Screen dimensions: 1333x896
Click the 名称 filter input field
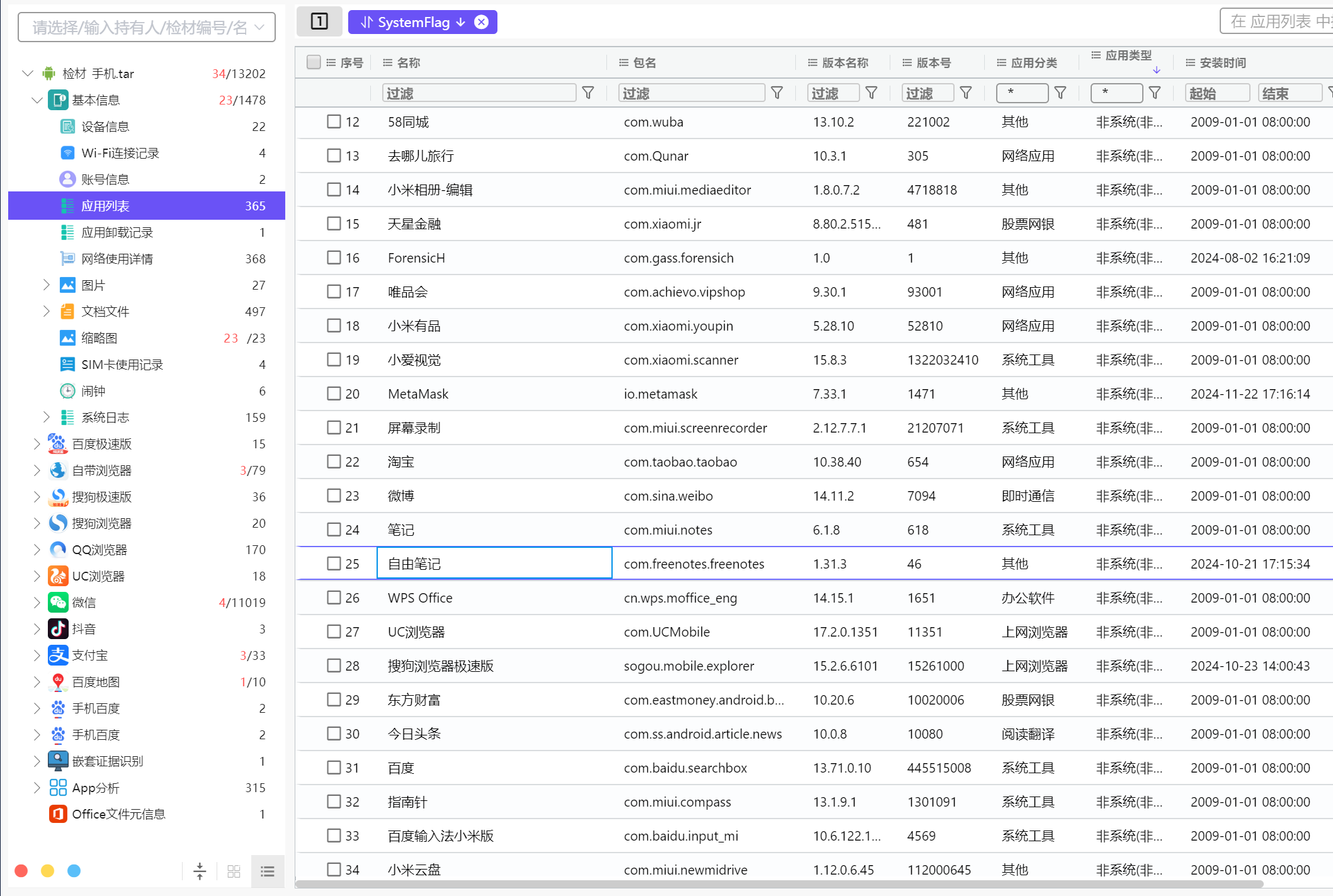(x=479, y=93)
